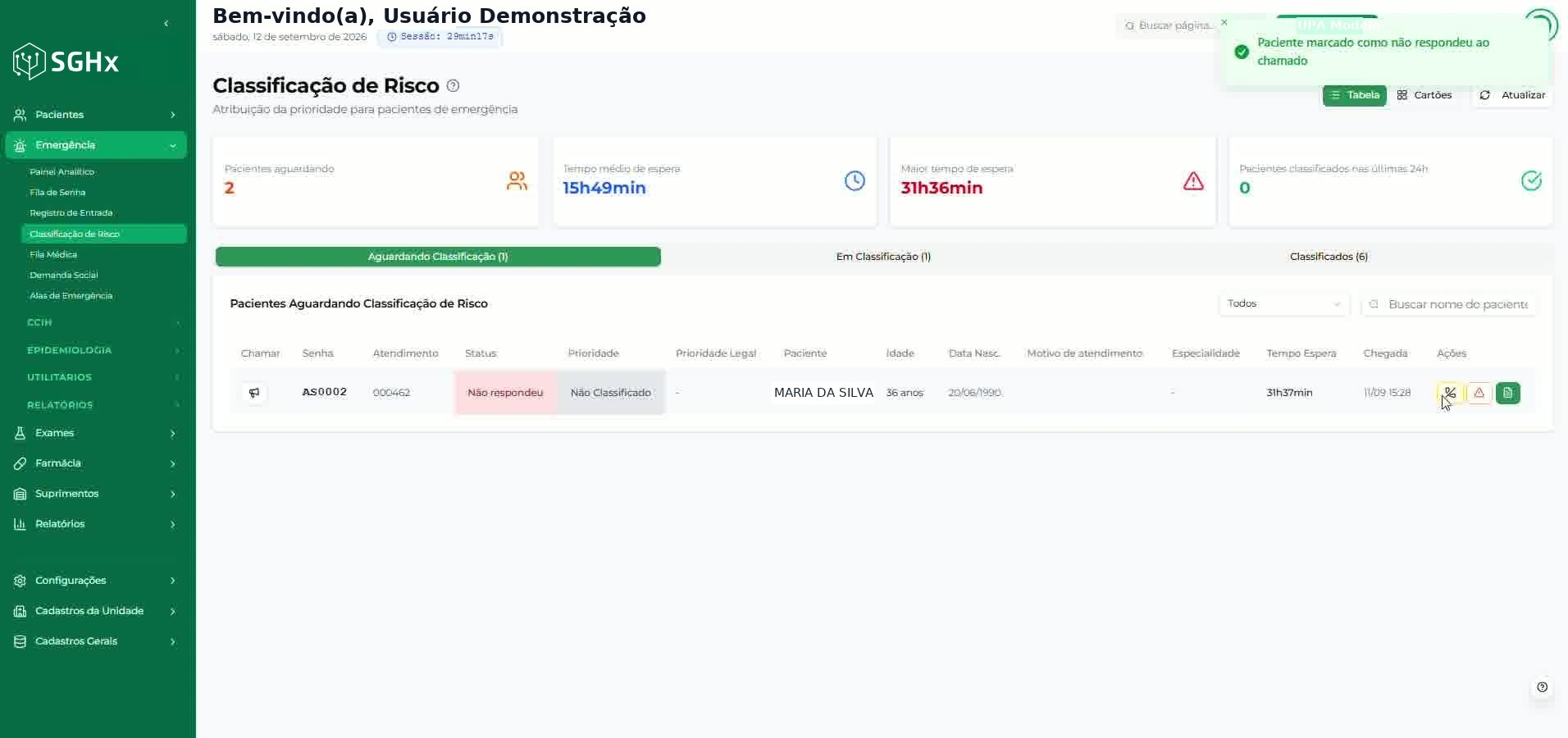Open the Classificados (6) tab
1568x738 pixels.
click(1329, 257)
